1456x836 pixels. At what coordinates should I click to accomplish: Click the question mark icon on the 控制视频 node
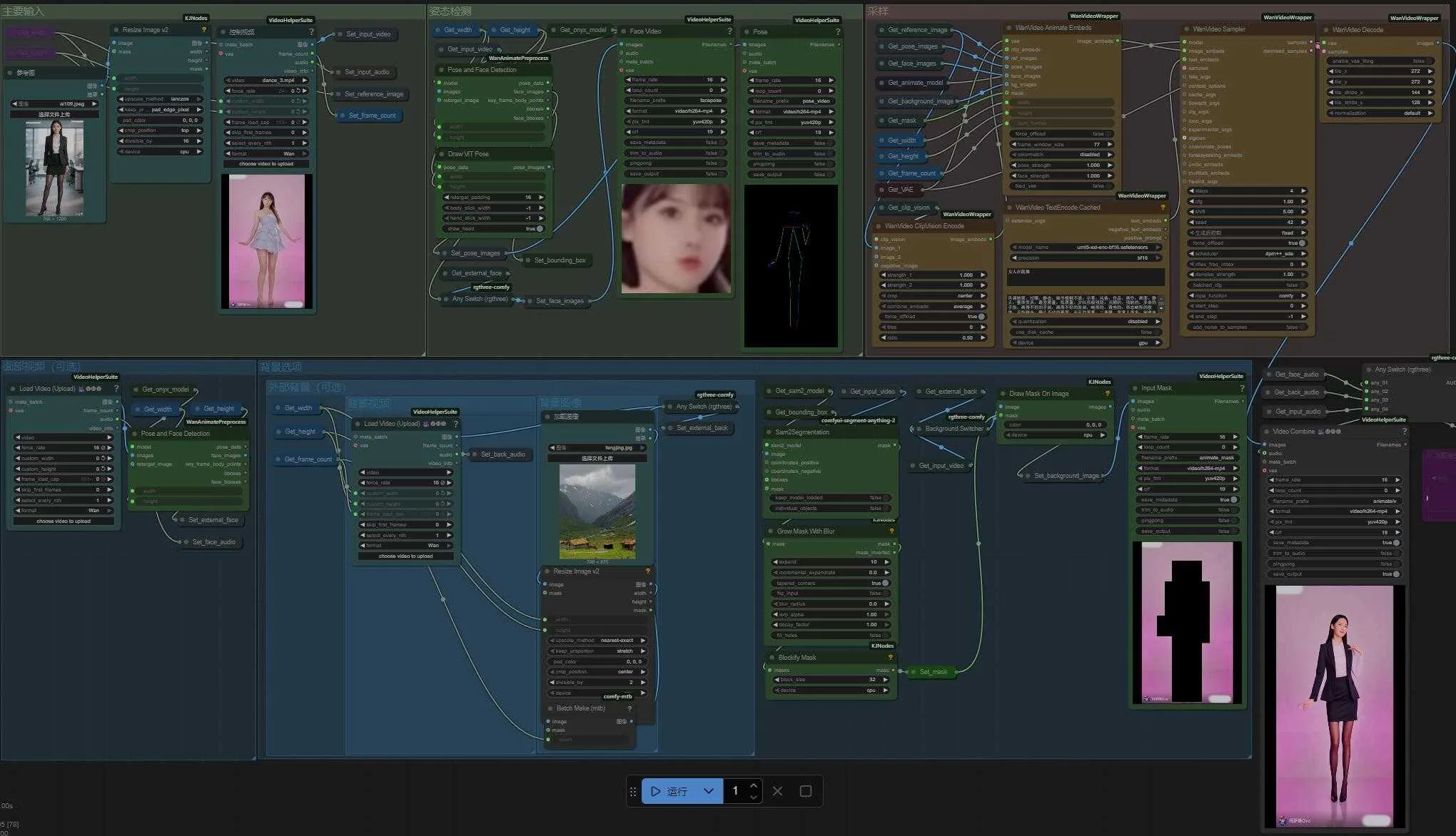coord(310,31)
